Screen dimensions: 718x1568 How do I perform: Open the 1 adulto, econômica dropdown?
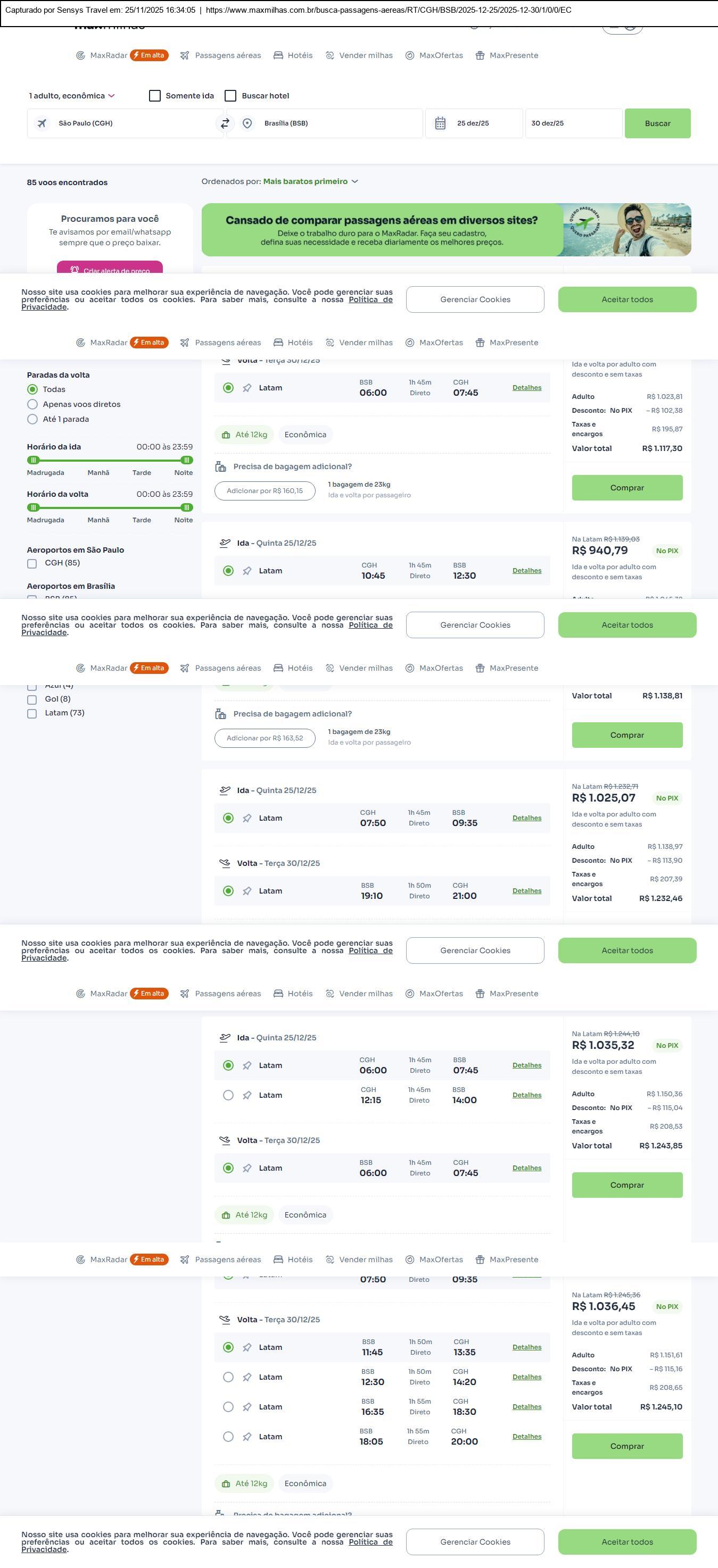72,96
